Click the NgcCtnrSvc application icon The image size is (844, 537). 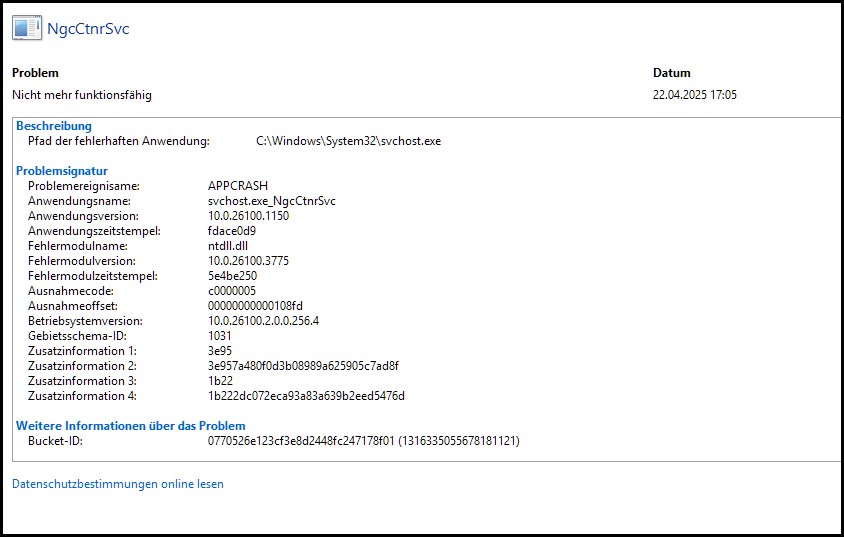tap(27, 28)
